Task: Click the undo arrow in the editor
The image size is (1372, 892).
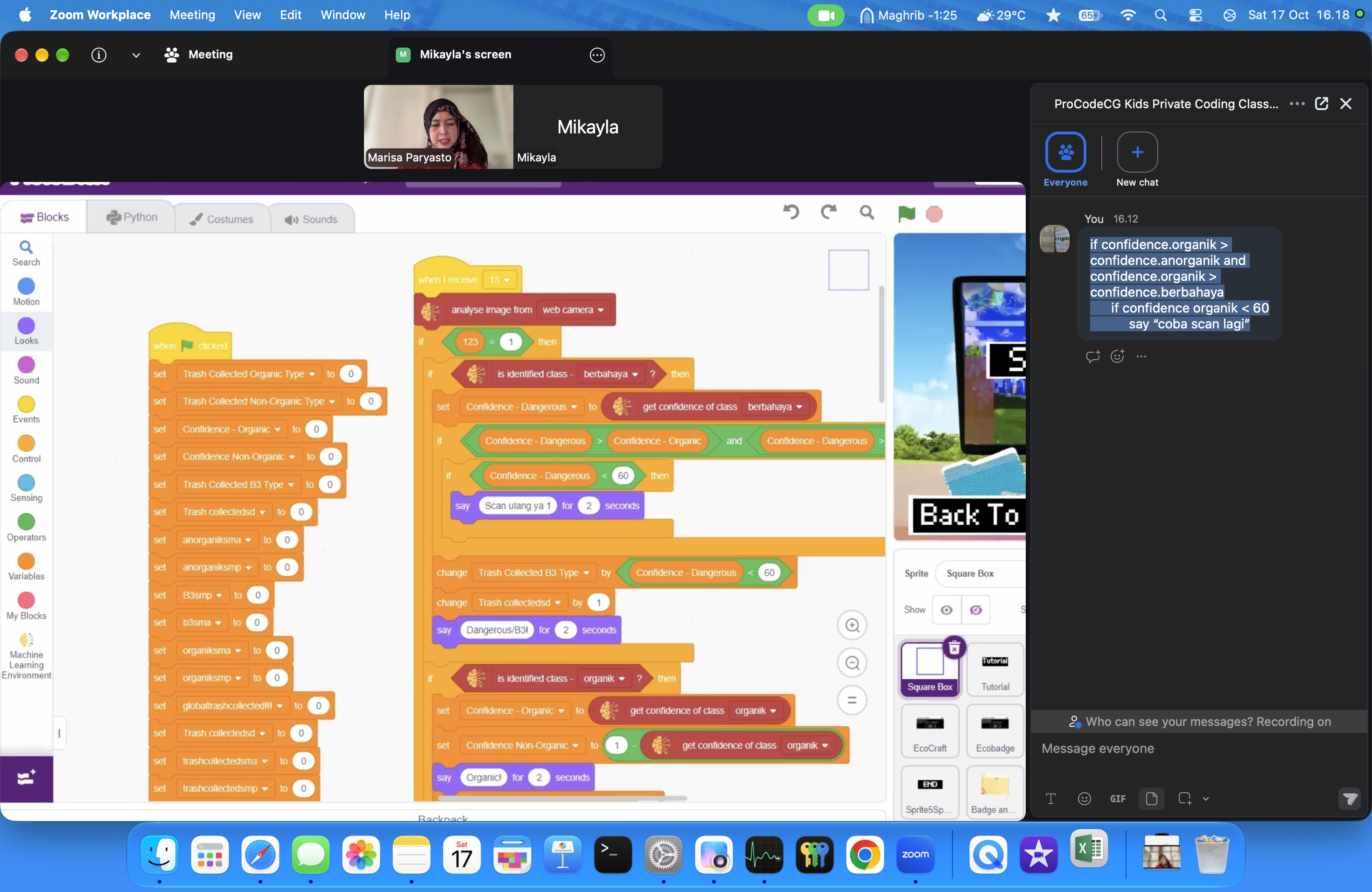Action: [791, 213]
